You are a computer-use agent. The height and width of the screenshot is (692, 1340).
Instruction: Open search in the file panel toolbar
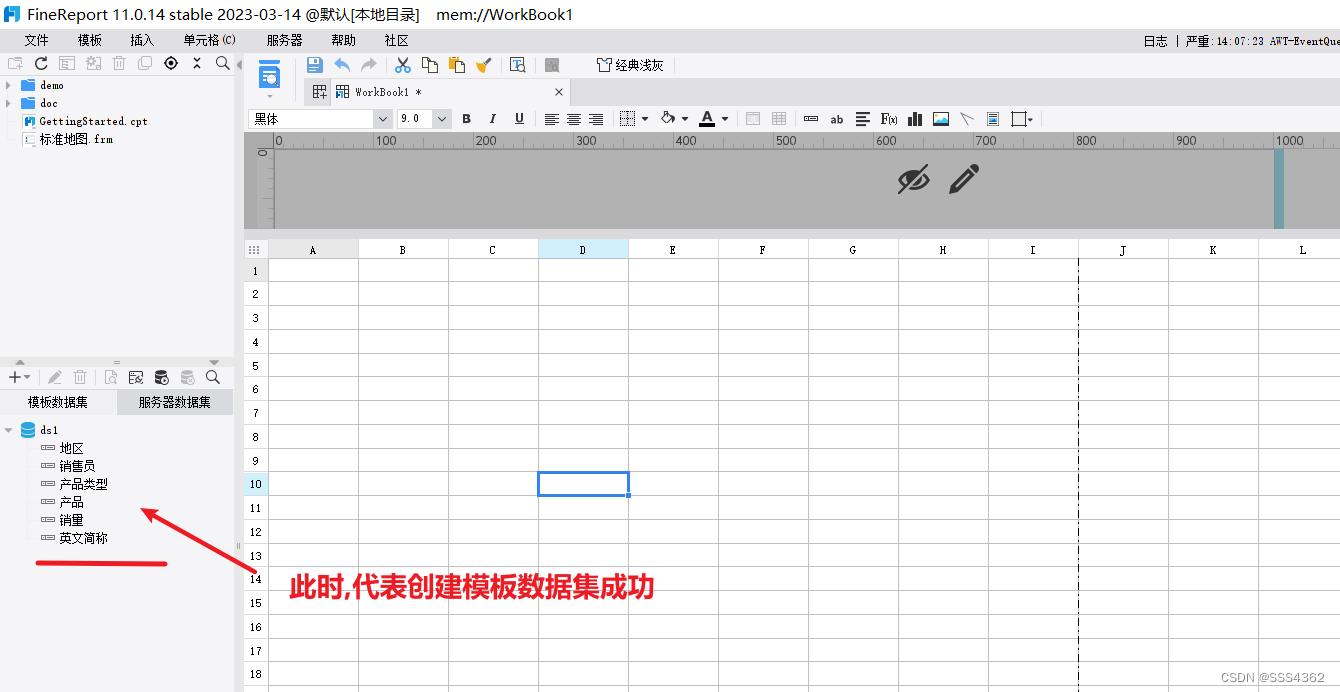[x=222, y=63]
